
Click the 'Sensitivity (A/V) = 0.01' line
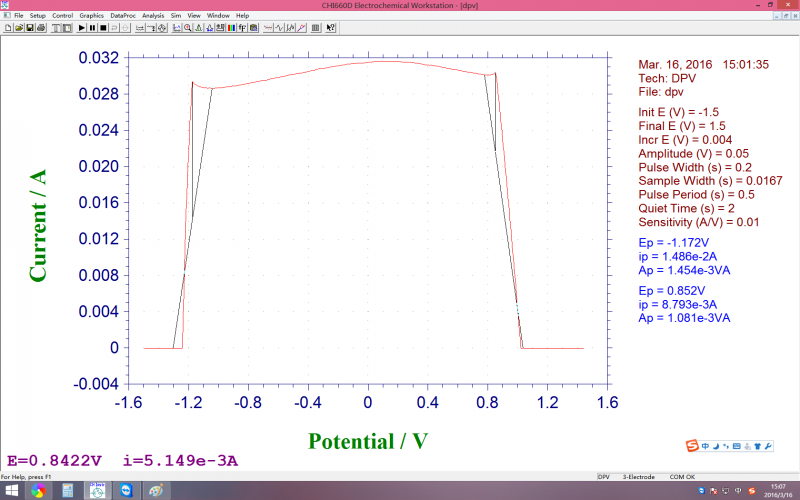pyautogui.click(x=698, y=222)
